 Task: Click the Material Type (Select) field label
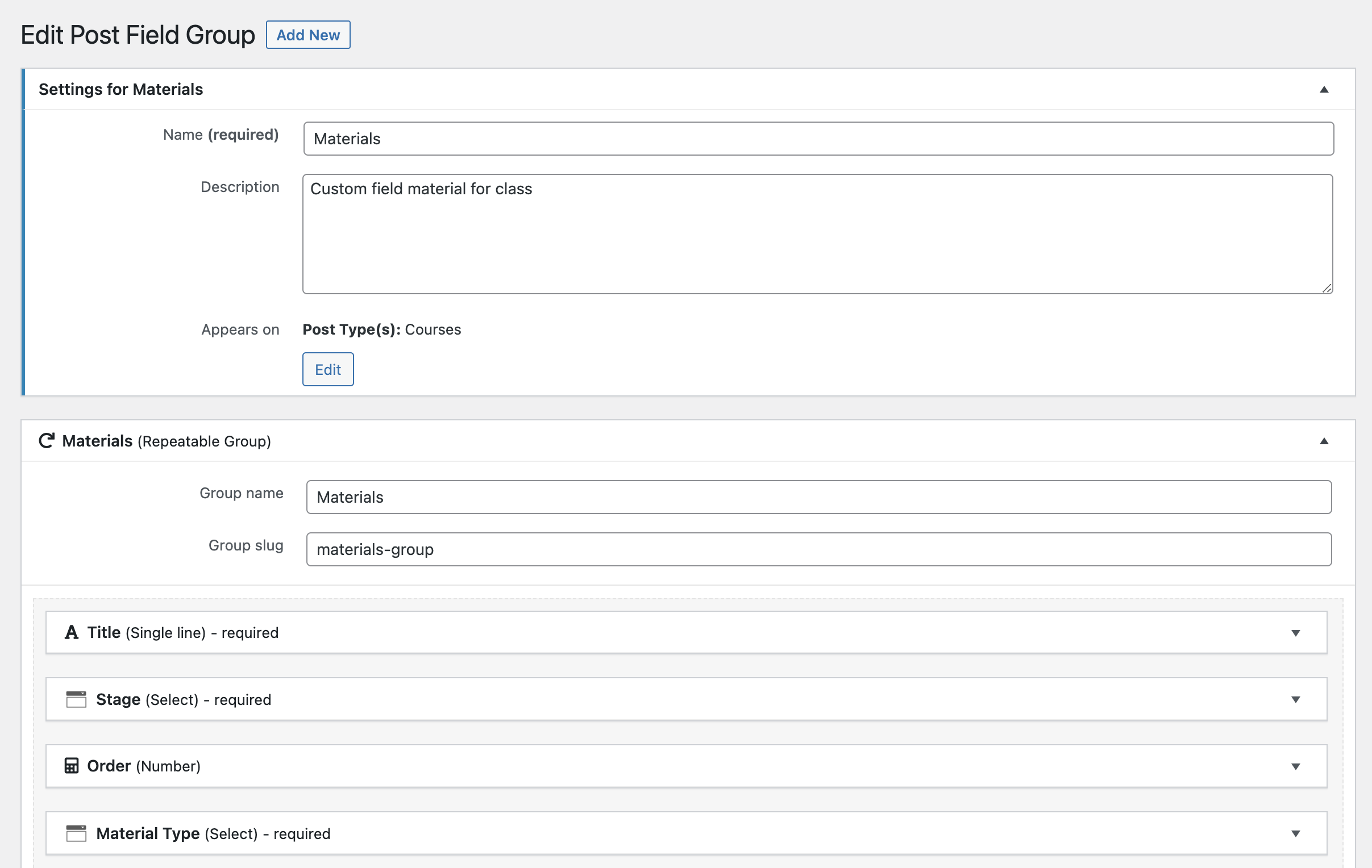point(213,833)
